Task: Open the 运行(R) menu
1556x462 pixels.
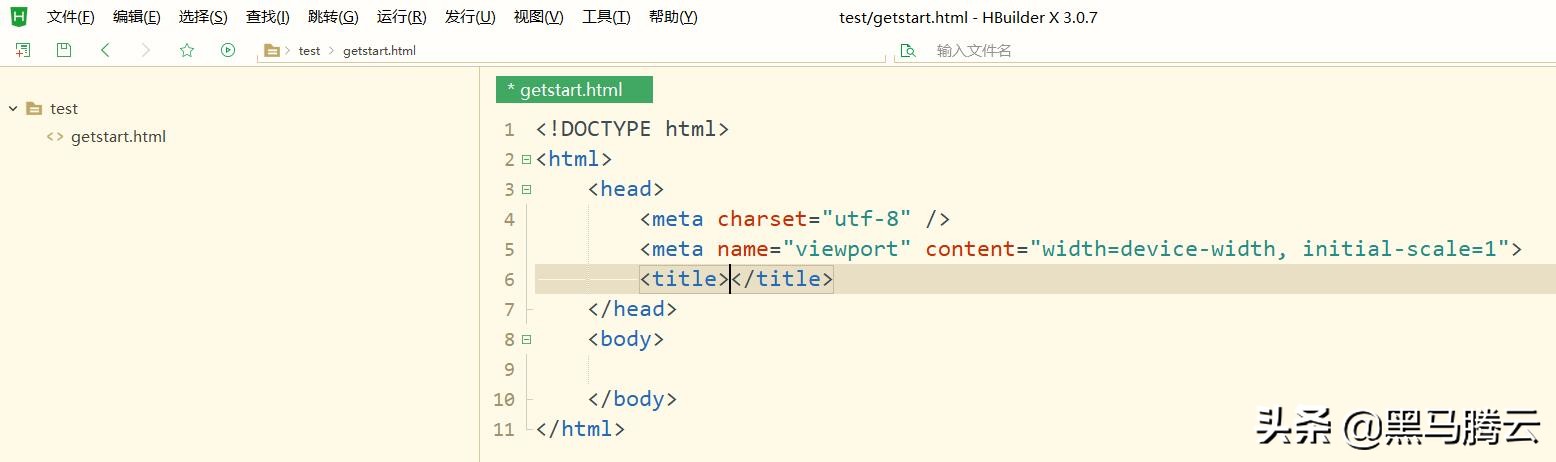Action: coord(401,17)
